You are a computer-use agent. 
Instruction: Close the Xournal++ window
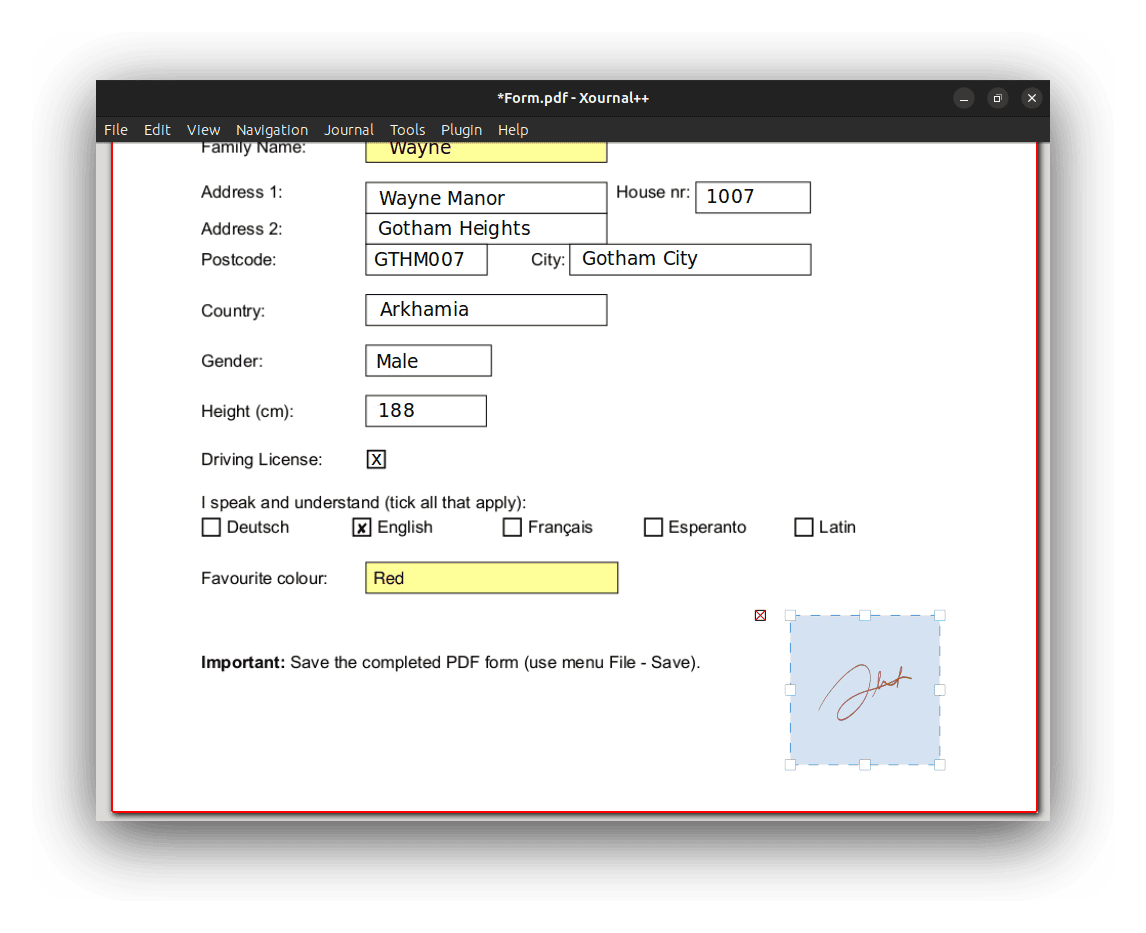[x=1031, y=98]
